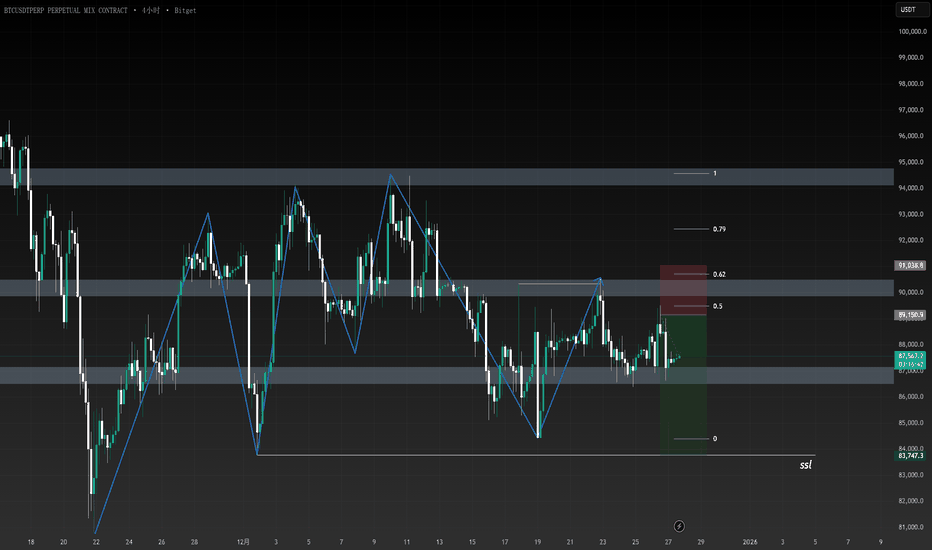932x550 pixels.
Task: Select Fibonacci level label 1
Action: click(714, 174)
